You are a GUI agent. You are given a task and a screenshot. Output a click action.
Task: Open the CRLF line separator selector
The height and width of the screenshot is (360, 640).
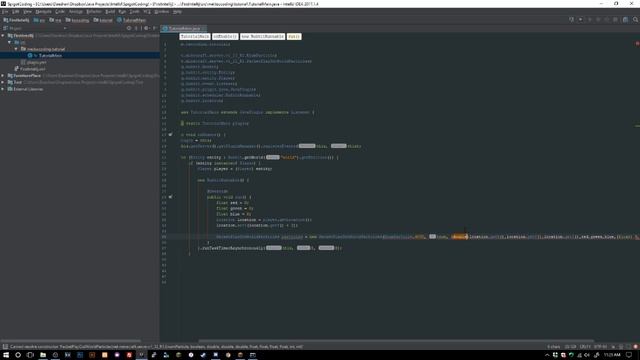click(585, 347)
